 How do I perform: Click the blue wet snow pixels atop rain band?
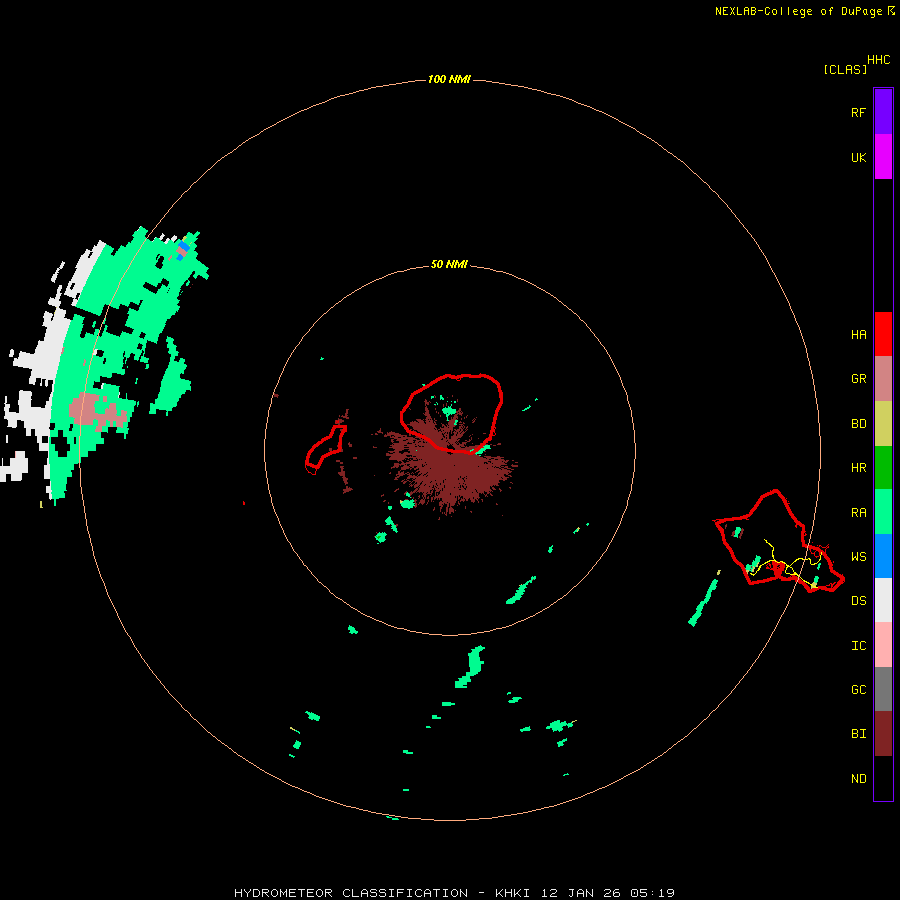183,250
